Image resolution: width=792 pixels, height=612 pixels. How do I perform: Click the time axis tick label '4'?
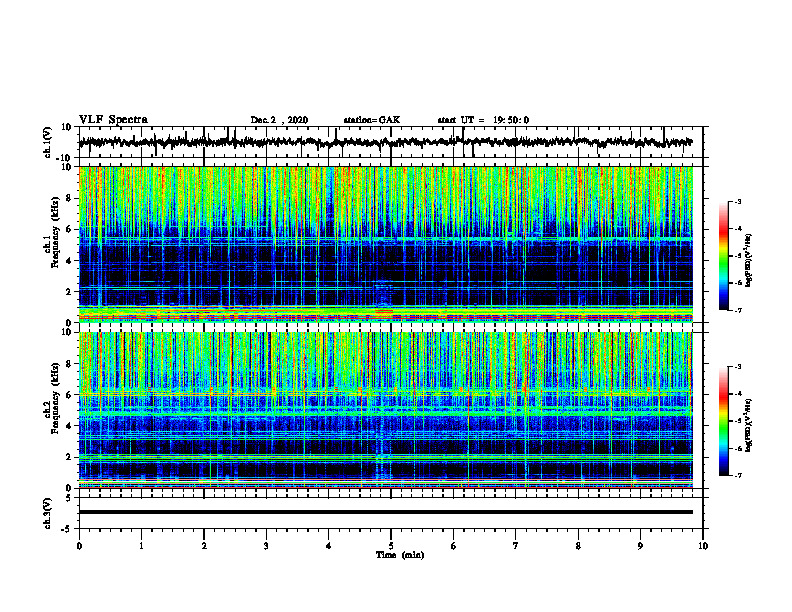pos(329,546)
